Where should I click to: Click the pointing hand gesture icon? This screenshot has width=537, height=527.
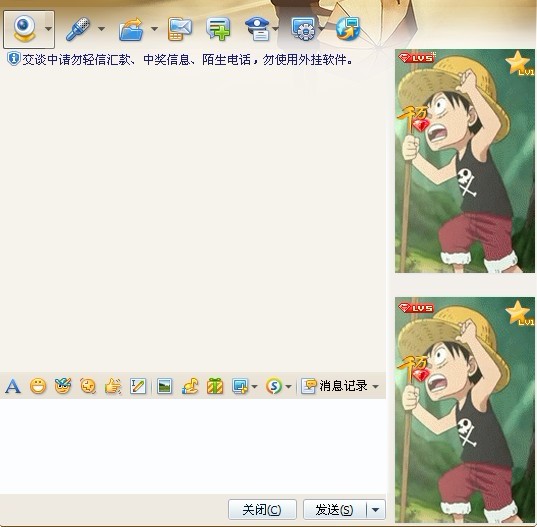113,386
